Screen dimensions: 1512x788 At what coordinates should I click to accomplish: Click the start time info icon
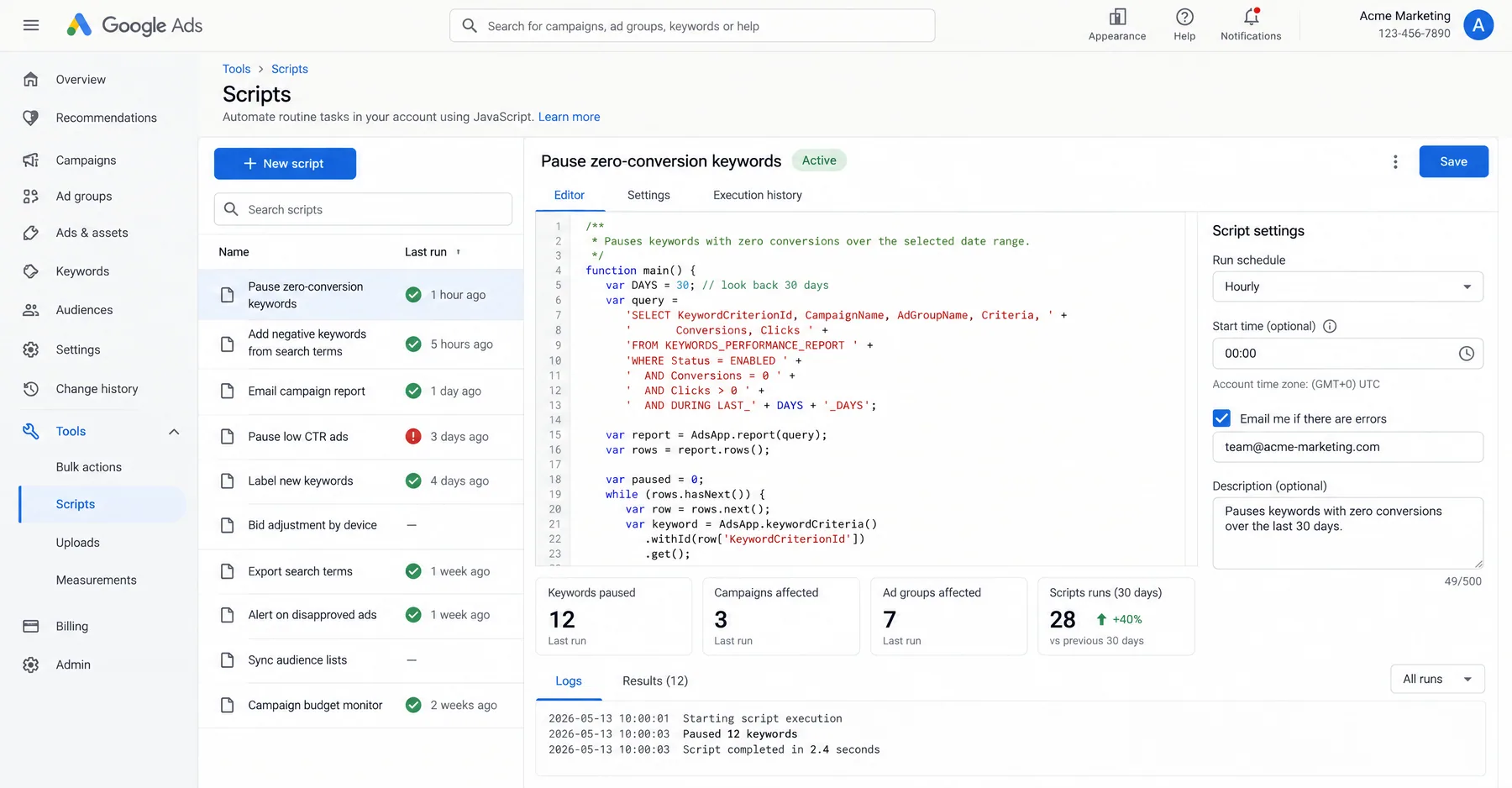pos(1330,326)
